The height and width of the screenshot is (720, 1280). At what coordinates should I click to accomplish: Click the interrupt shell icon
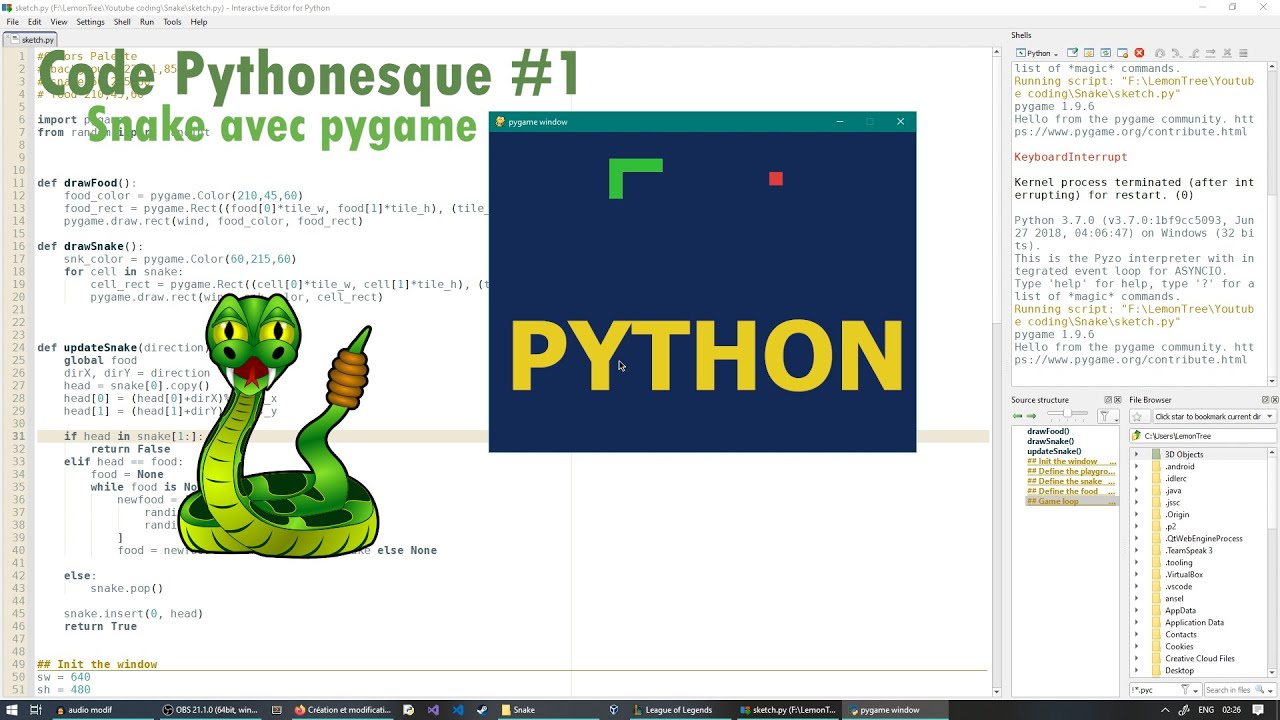pyautogui.click(x=1122, y=53)
